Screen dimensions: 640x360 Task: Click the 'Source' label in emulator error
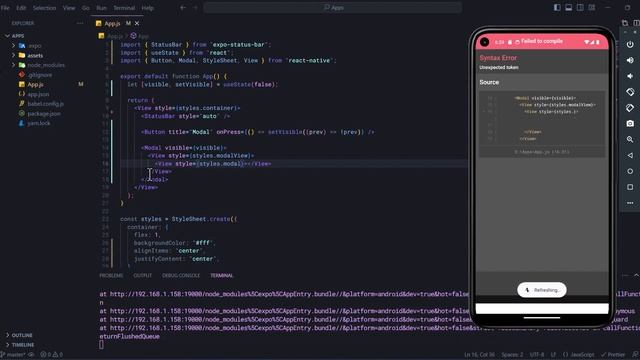pos(489,82)
